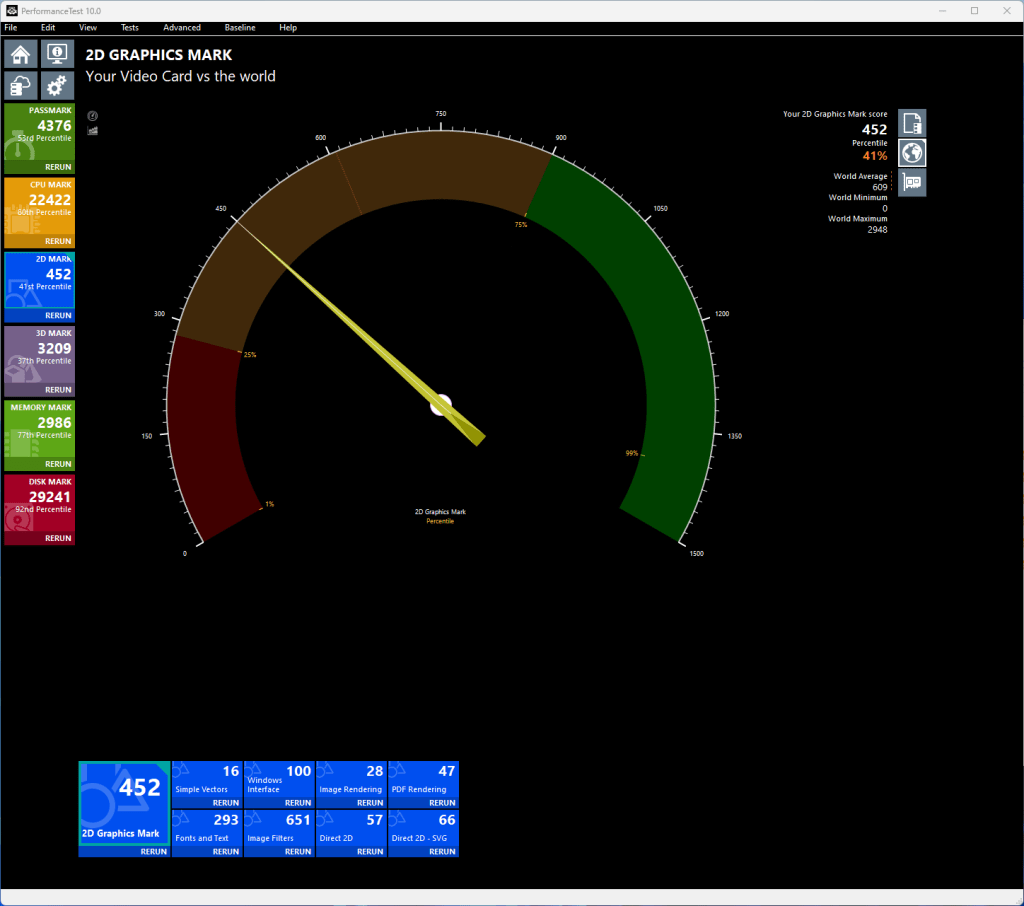This screenshot has width=1024, height=906.
Task: Rerun the Fonts and Text test
Action: point(226,852)
